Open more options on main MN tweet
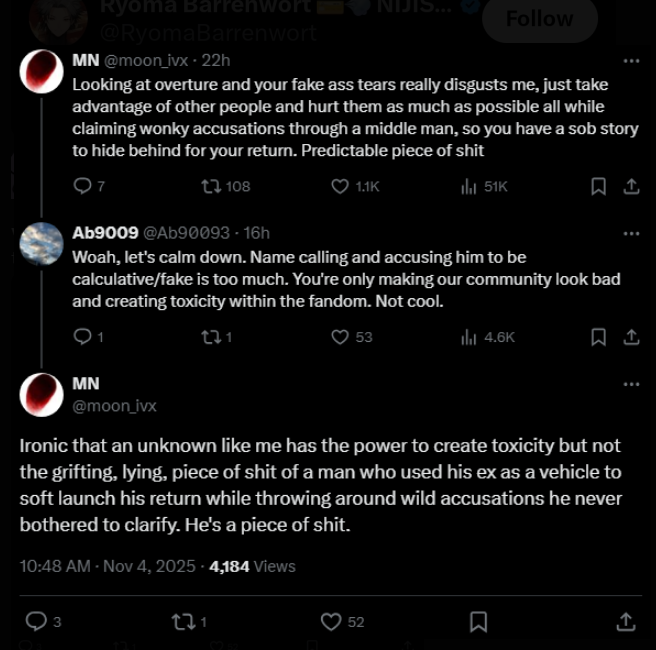 631,384
